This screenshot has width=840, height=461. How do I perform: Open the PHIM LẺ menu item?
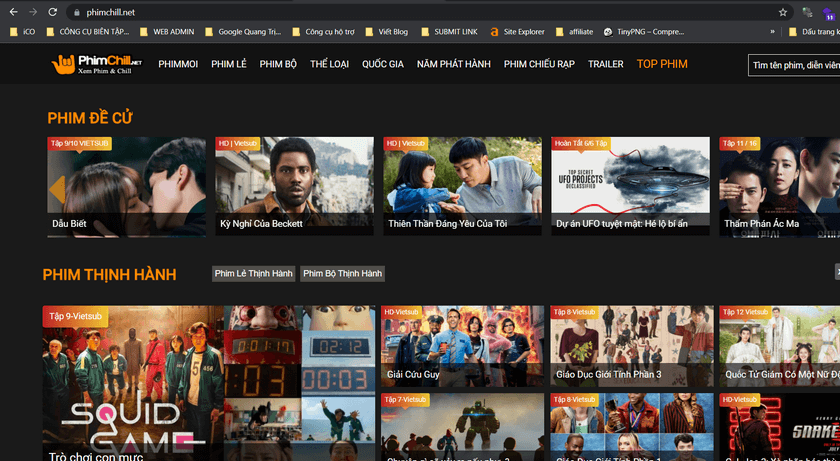(229, 64)
